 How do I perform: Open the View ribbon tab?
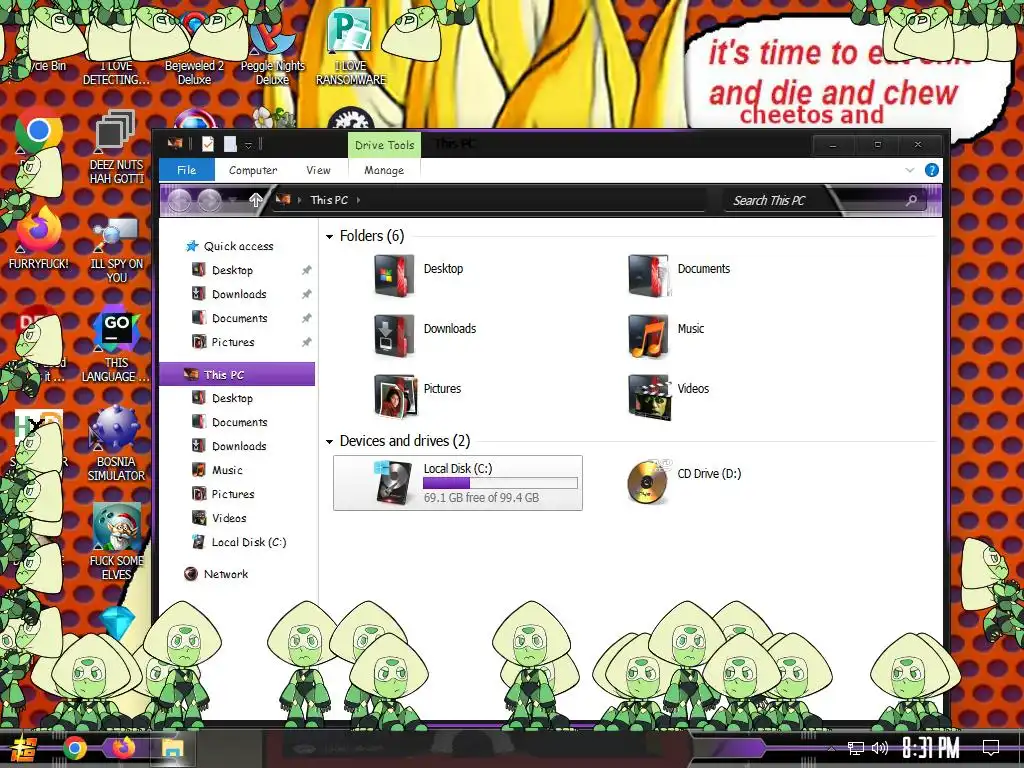click(x=318, y=170)
